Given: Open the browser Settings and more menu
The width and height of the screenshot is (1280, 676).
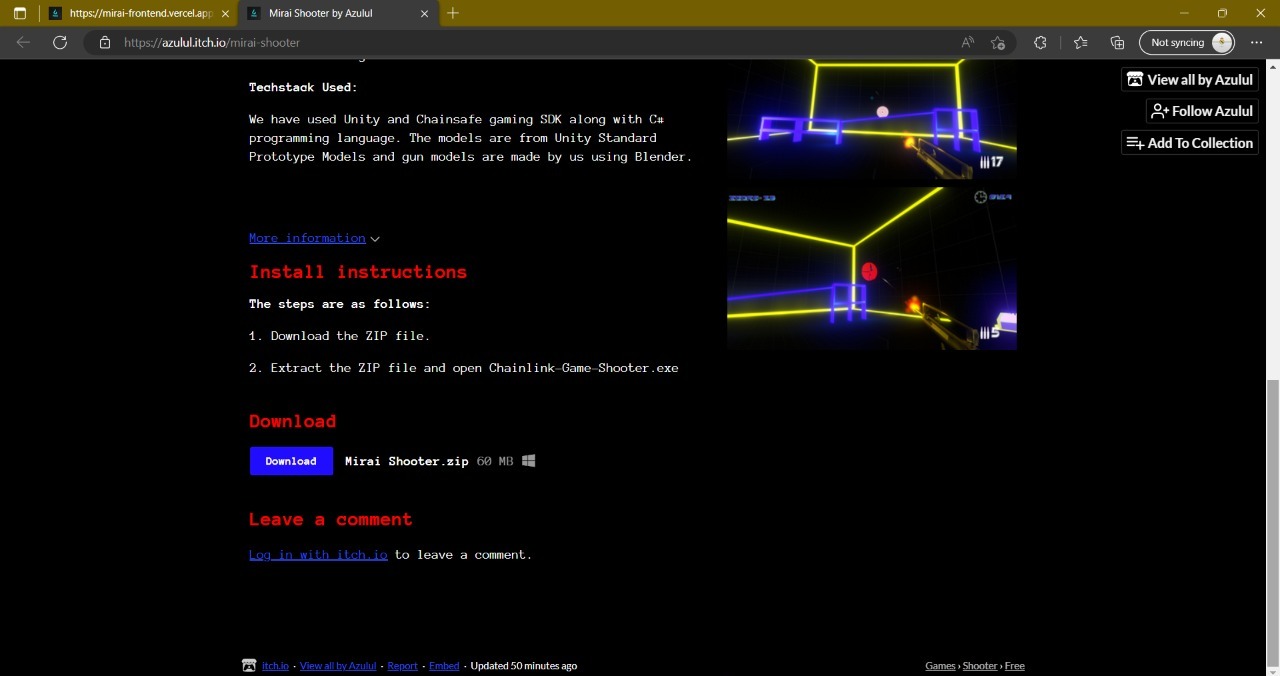Looking at the screenshot, I should click(x=1257, y=42).
